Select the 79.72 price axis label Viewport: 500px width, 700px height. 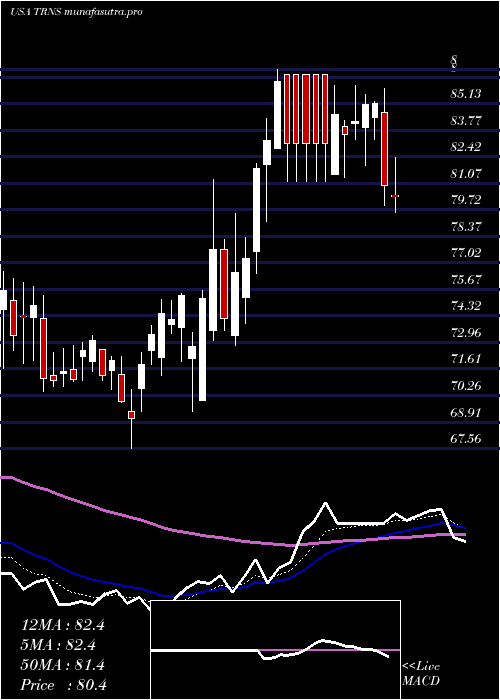click(x=466, y=200)
